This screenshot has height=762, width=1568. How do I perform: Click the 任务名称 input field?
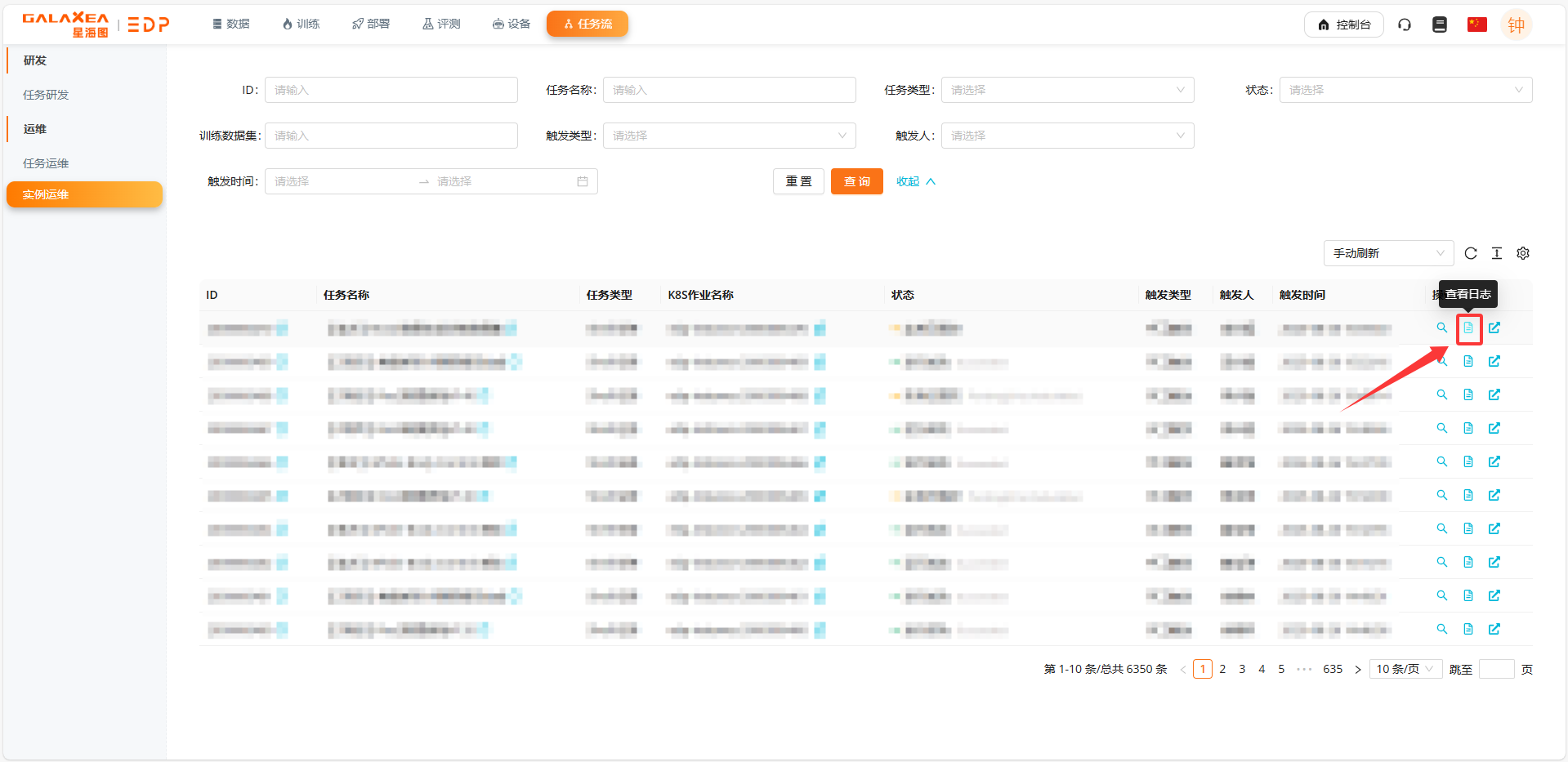coord(729,90)
